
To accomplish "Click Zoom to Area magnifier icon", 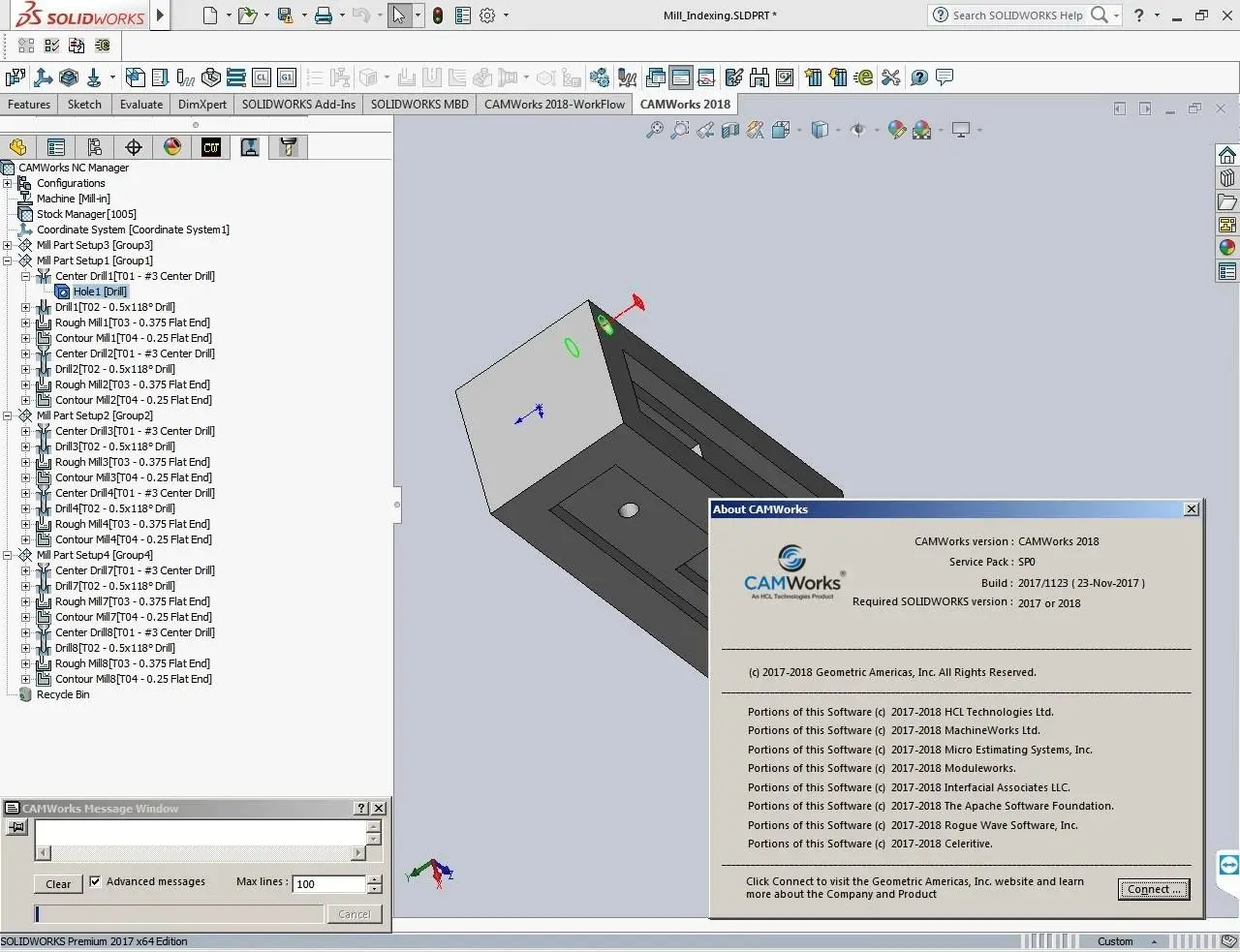I will [680, 130].
